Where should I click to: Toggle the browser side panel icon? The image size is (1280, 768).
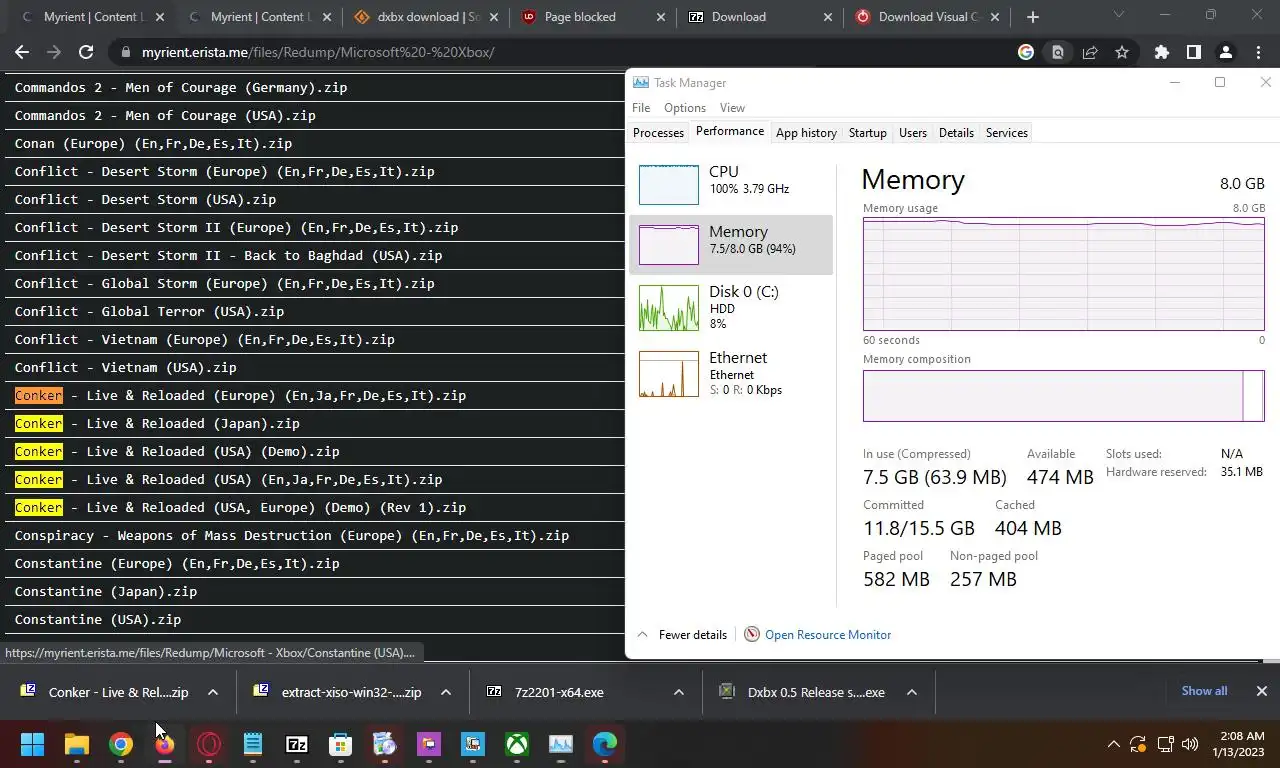click(1193, 52)
